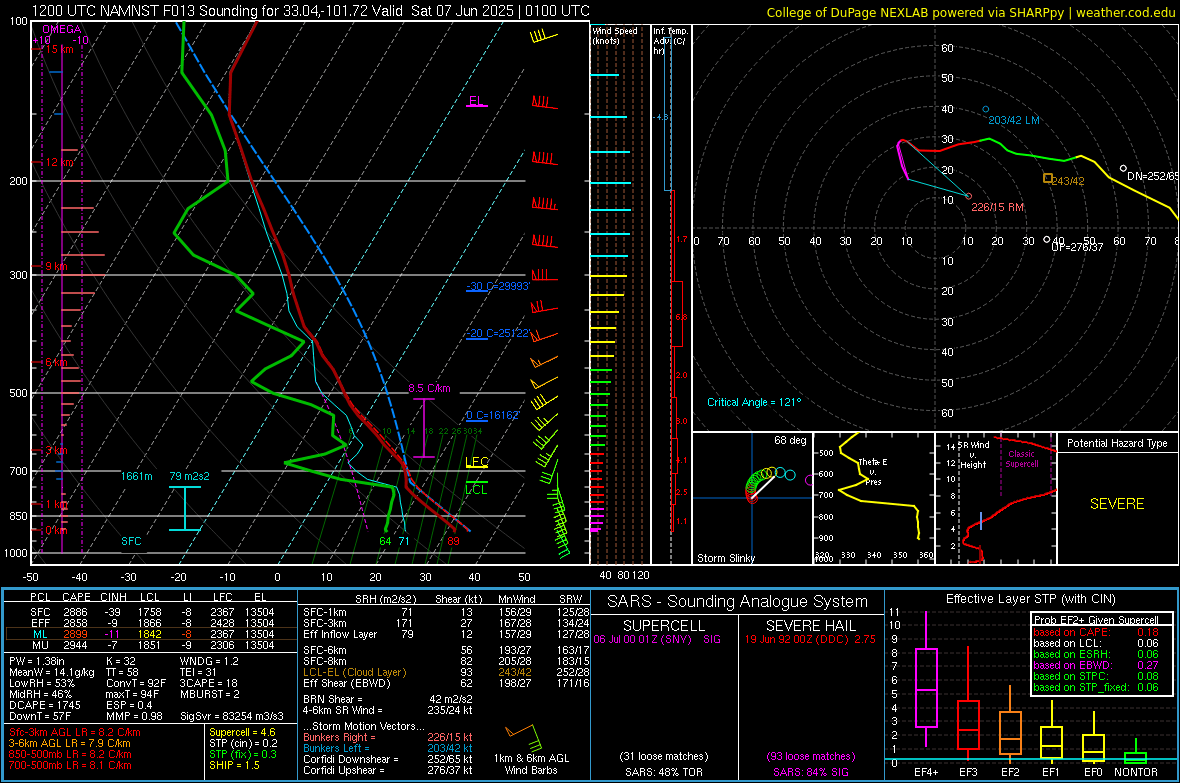
Task: Click the Theta-E v. Pres plot label
Action: (872, 471)
